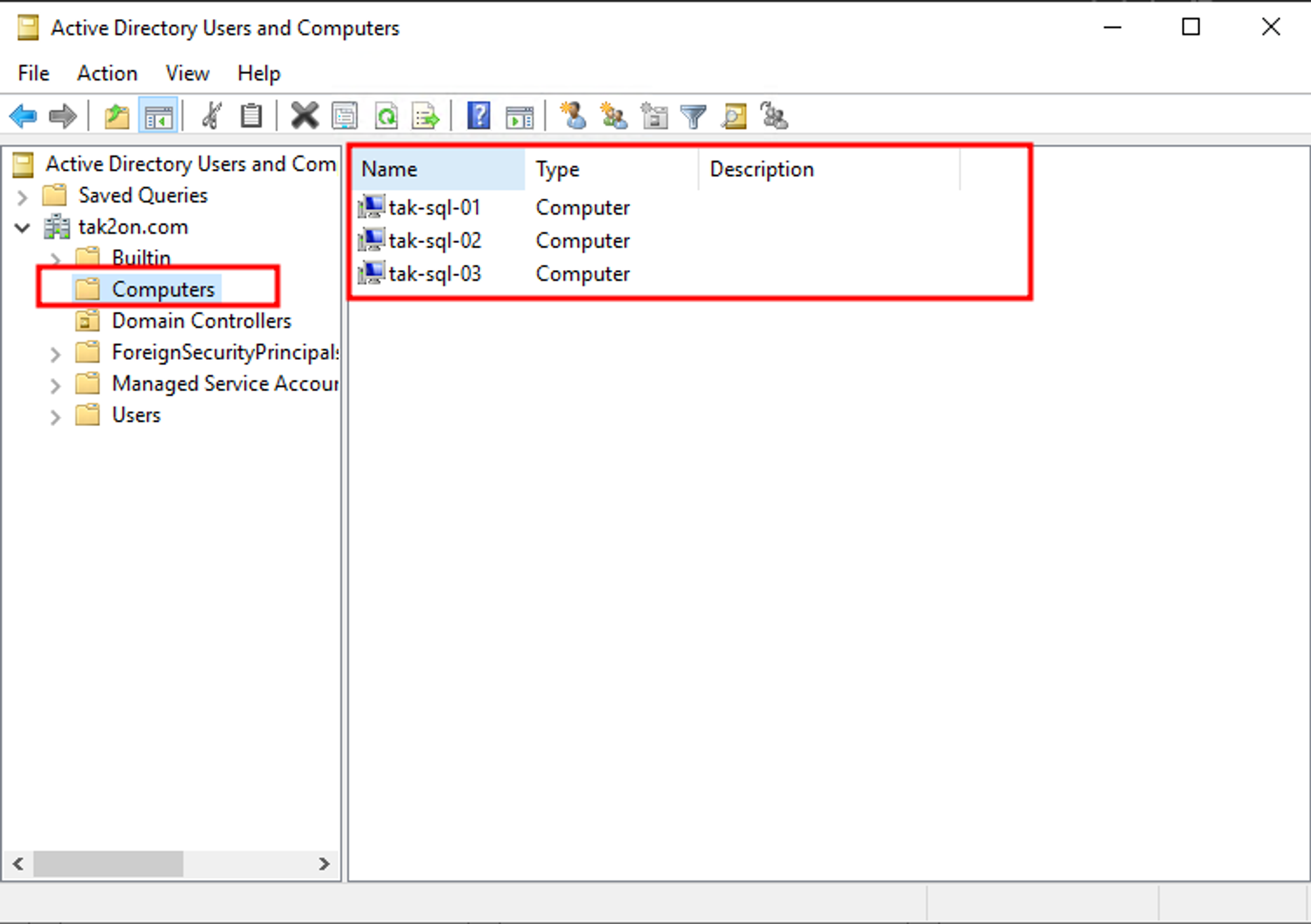1311x924 pixels.
Task: Open the View menu
Action: tap(187, 73)
